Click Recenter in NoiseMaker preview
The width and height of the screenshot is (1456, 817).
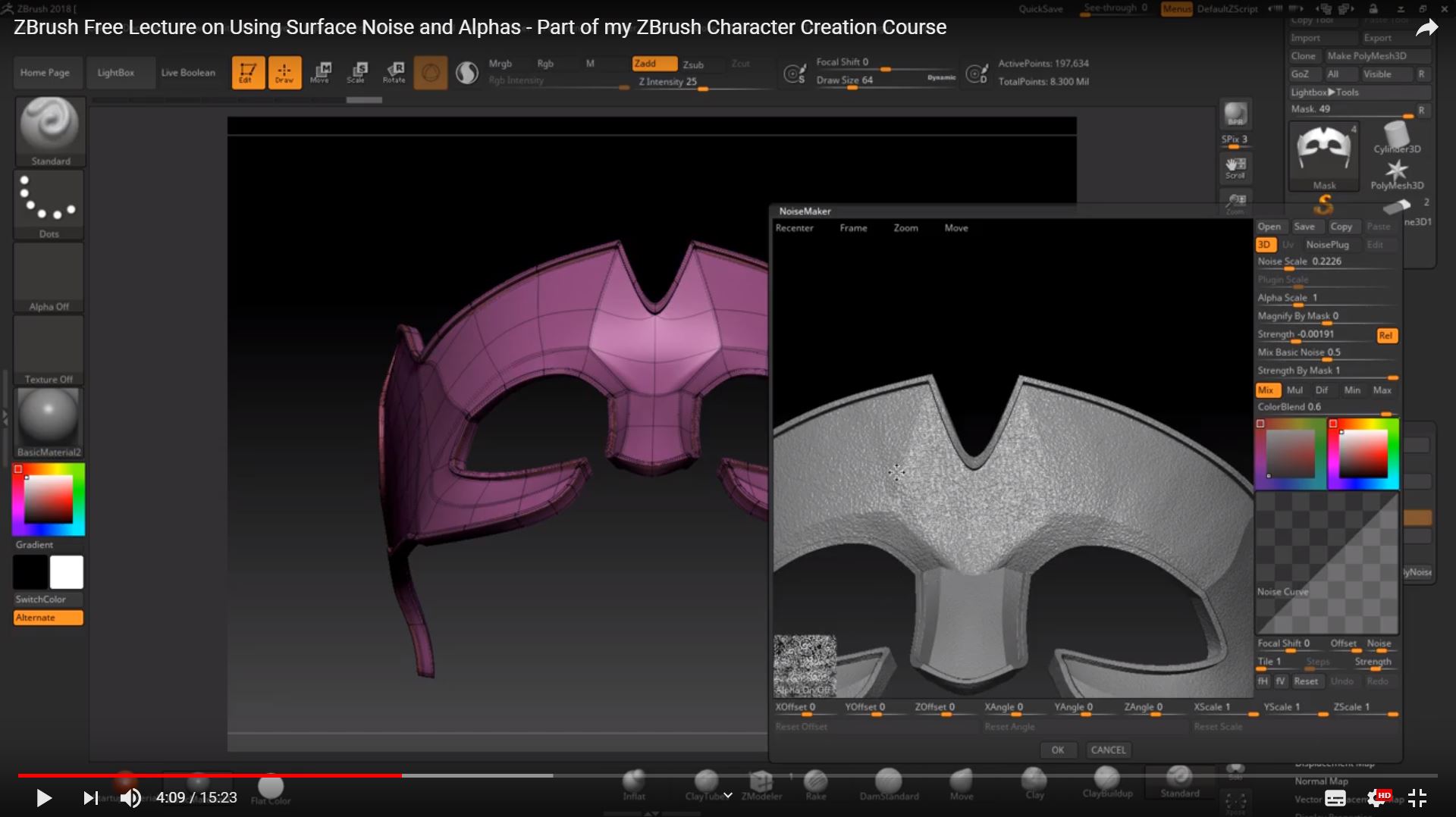(794, 227)
